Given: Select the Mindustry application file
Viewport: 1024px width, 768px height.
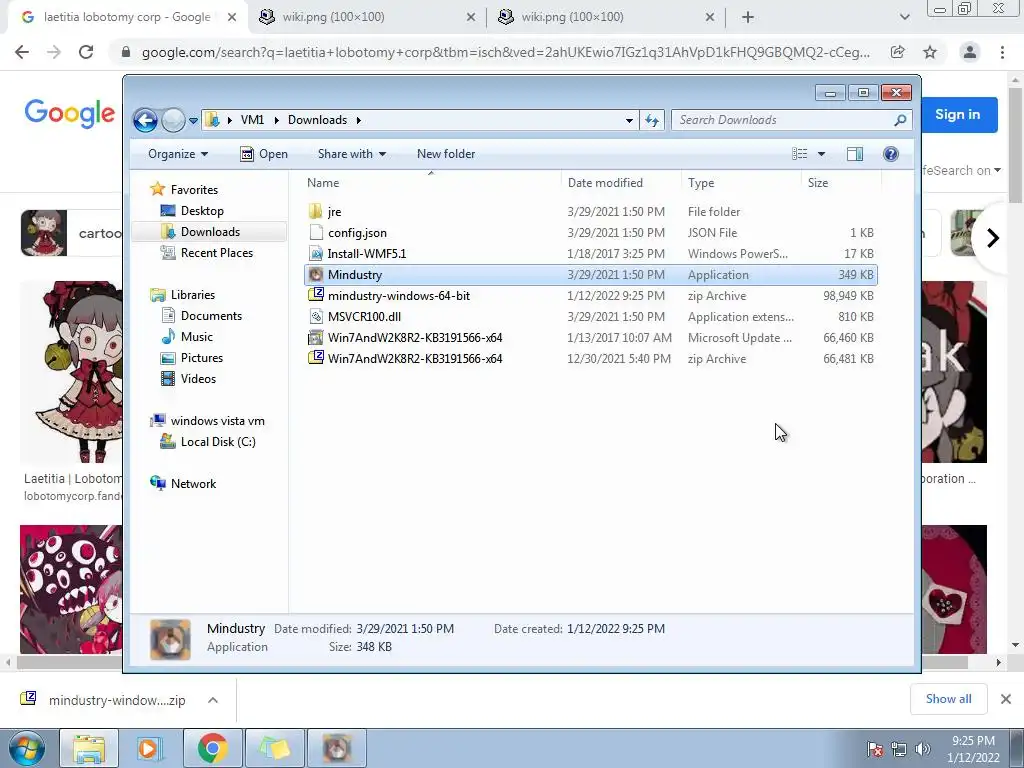Looking at the screenshot, I should [x=590, y=275].
